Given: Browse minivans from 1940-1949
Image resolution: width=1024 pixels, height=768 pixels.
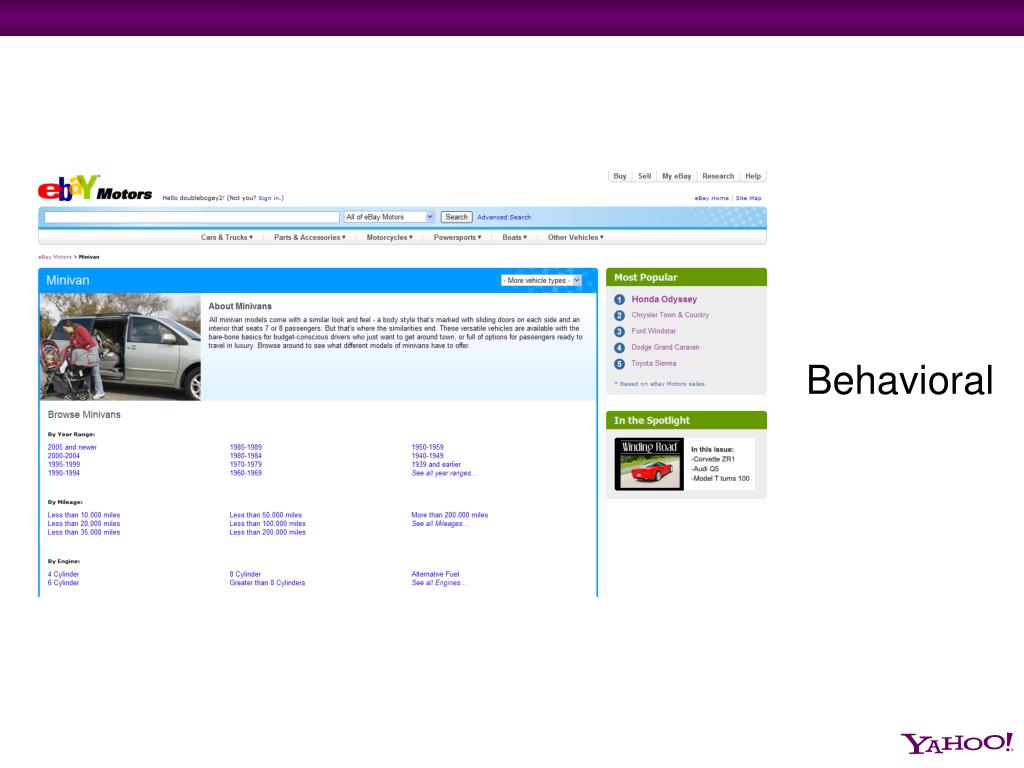Looking at the screenshot, I should click(x=427, y=456).
